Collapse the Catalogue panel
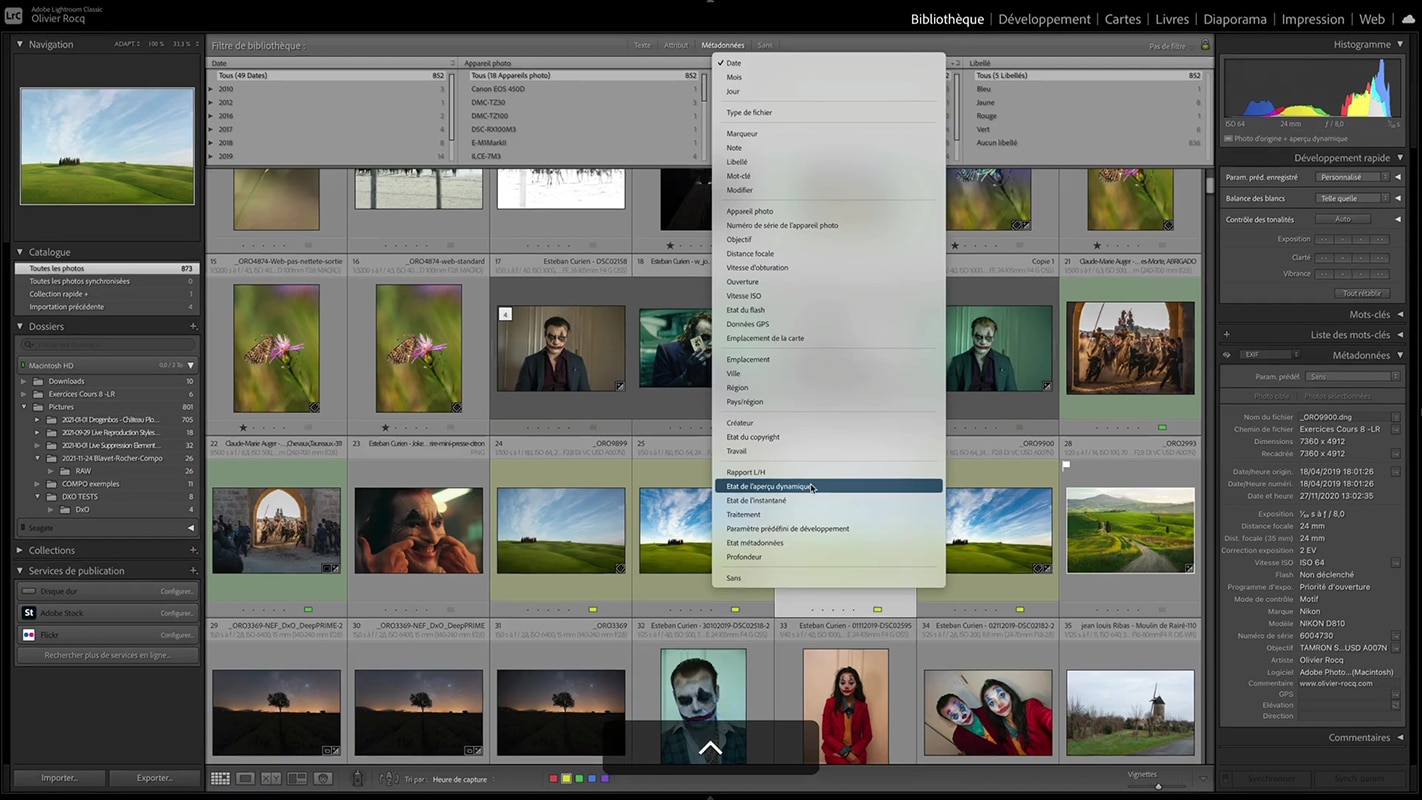 click(x=20, y=252)
